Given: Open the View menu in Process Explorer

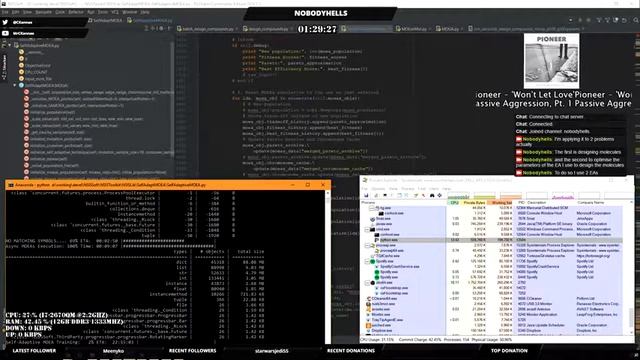Looking at the screenshot, I should pyautogui.click(x=393, y=189).
